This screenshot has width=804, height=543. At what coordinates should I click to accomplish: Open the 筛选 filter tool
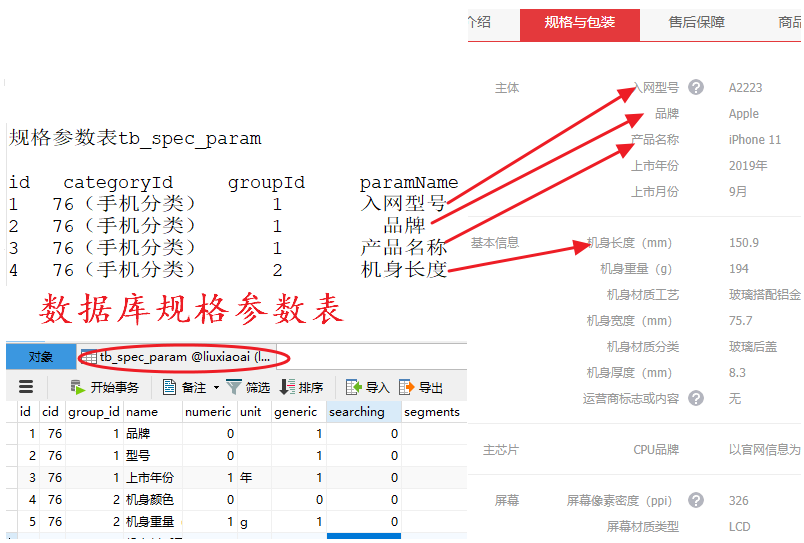pos(234,387)
